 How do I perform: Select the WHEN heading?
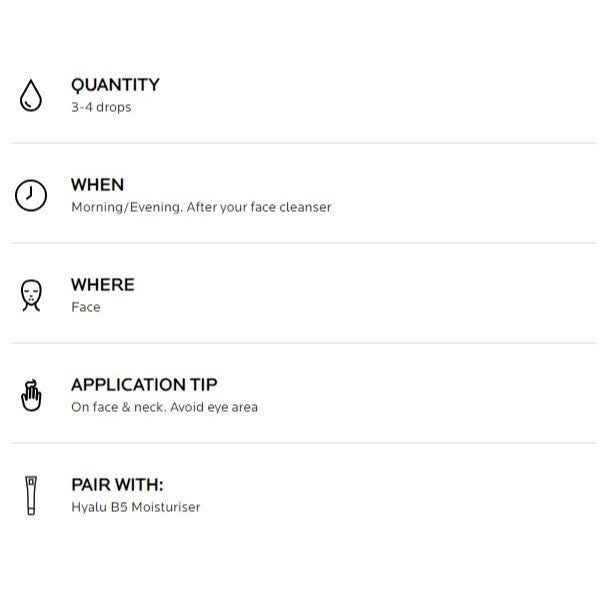click(x=97, y=185)
